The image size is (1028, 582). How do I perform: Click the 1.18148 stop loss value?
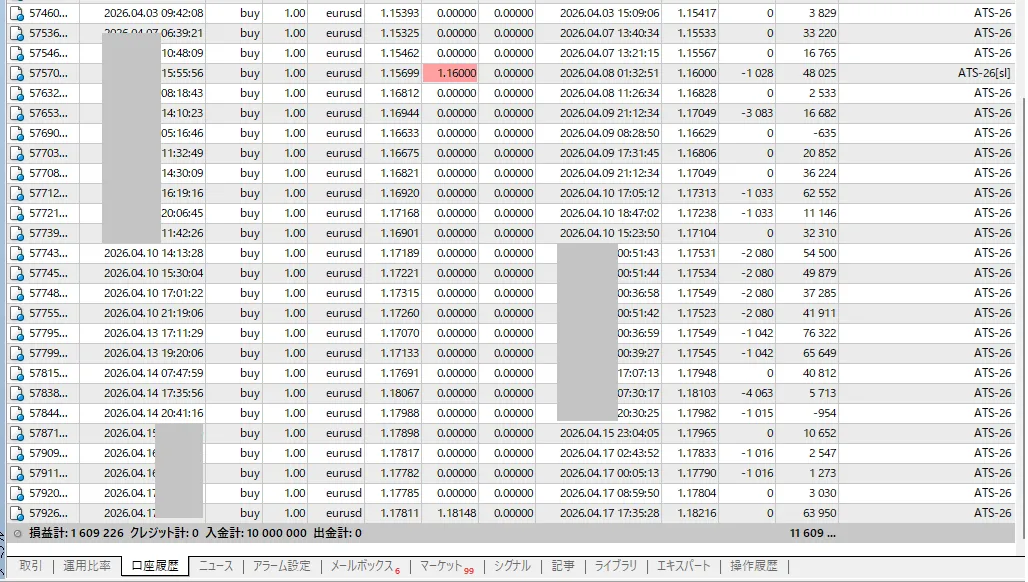pos(457,513)
